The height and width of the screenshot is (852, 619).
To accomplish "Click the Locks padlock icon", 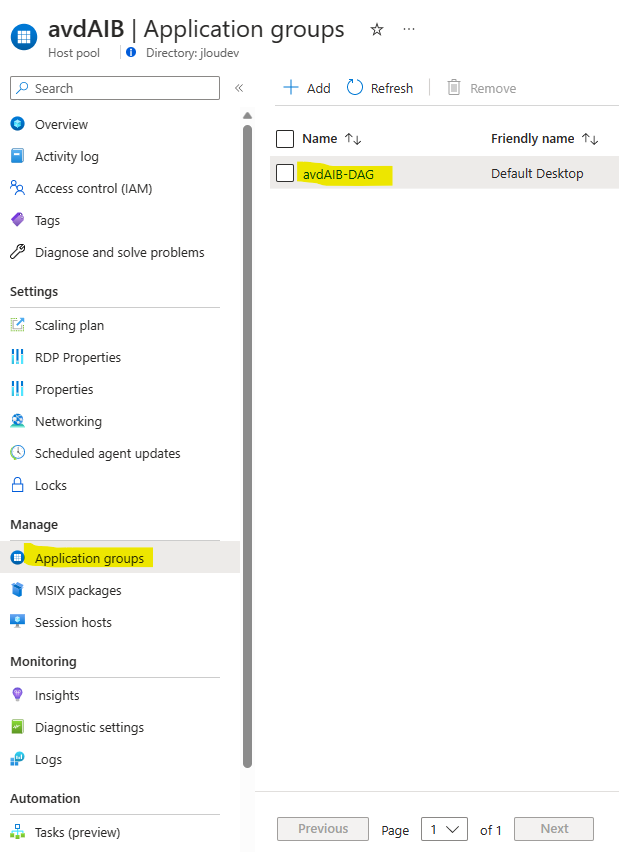I will [17, 485].
